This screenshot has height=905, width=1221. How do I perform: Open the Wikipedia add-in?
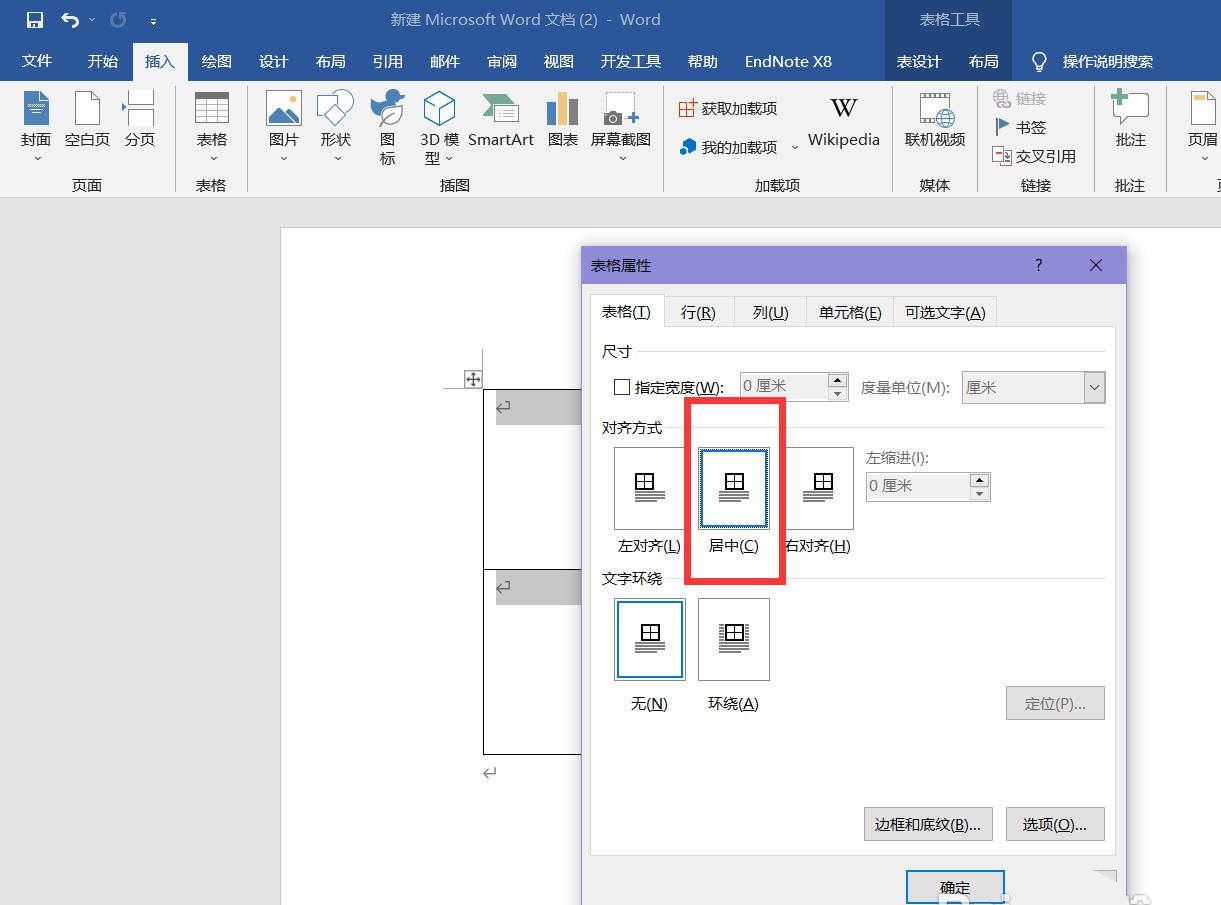tap(844, 120)
